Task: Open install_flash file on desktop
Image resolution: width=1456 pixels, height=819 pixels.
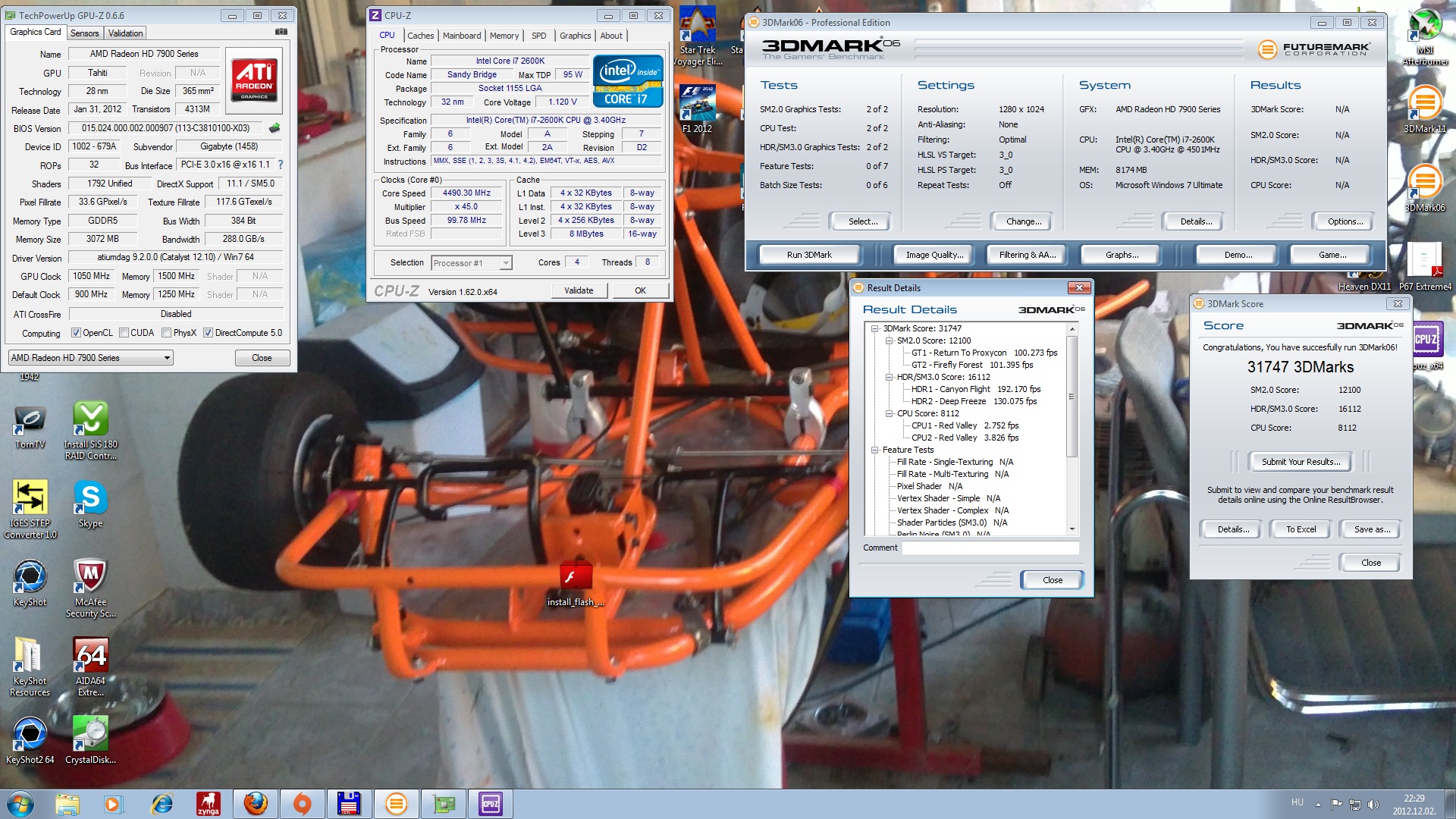Action: pyautogui.click(x=576, y=584)
